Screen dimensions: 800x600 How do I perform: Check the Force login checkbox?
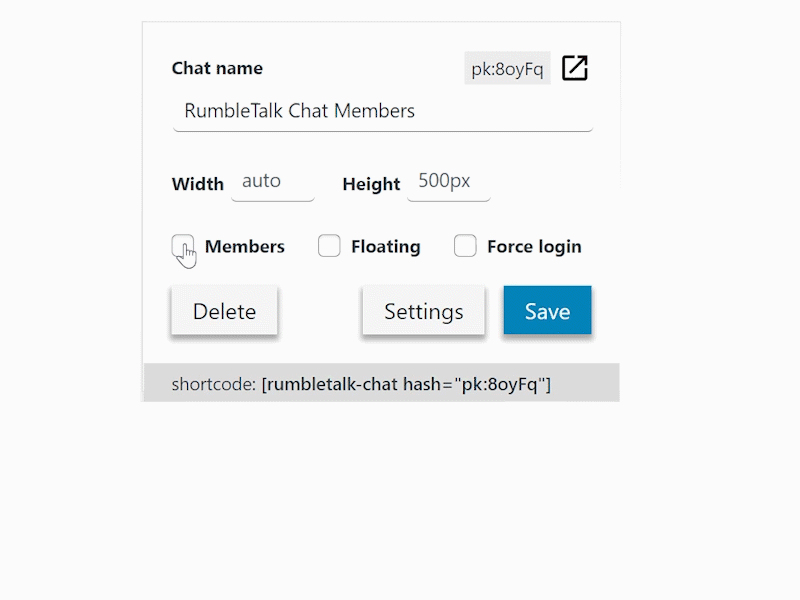465,246
